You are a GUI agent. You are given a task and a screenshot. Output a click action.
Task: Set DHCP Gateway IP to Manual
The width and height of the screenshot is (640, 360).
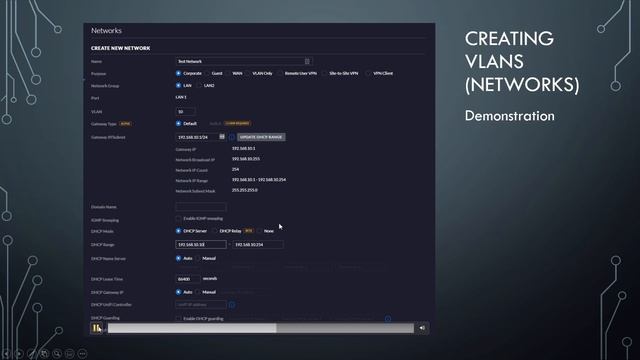(x=198, y=292)
